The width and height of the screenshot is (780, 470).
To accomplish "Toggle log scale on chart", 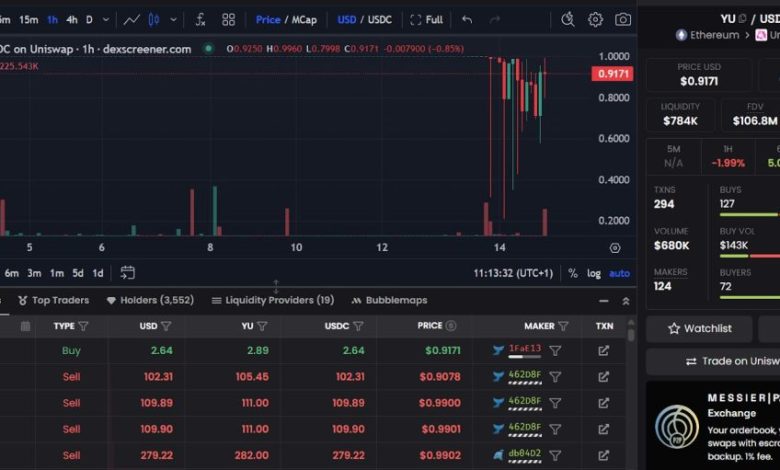I will (x=594, y=273).
